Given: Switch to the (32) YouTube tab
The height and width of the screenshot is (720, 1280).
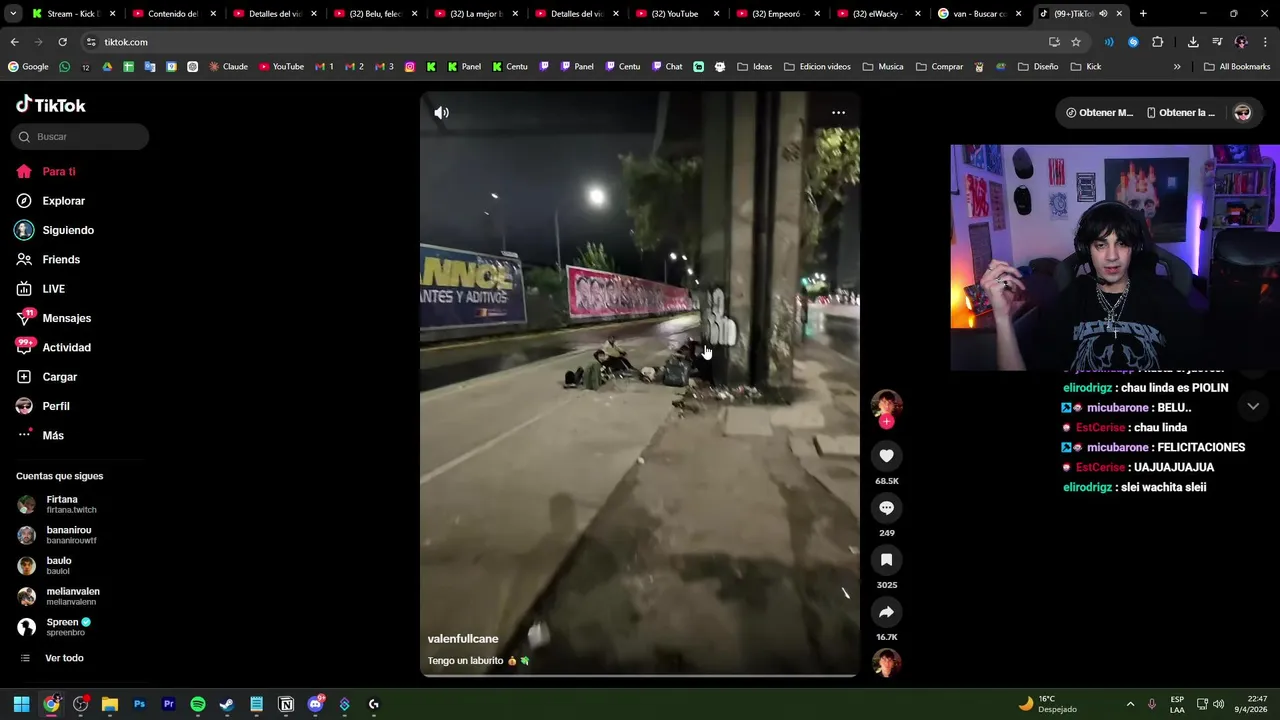Looking at the screenshot, I should (677, 14).
